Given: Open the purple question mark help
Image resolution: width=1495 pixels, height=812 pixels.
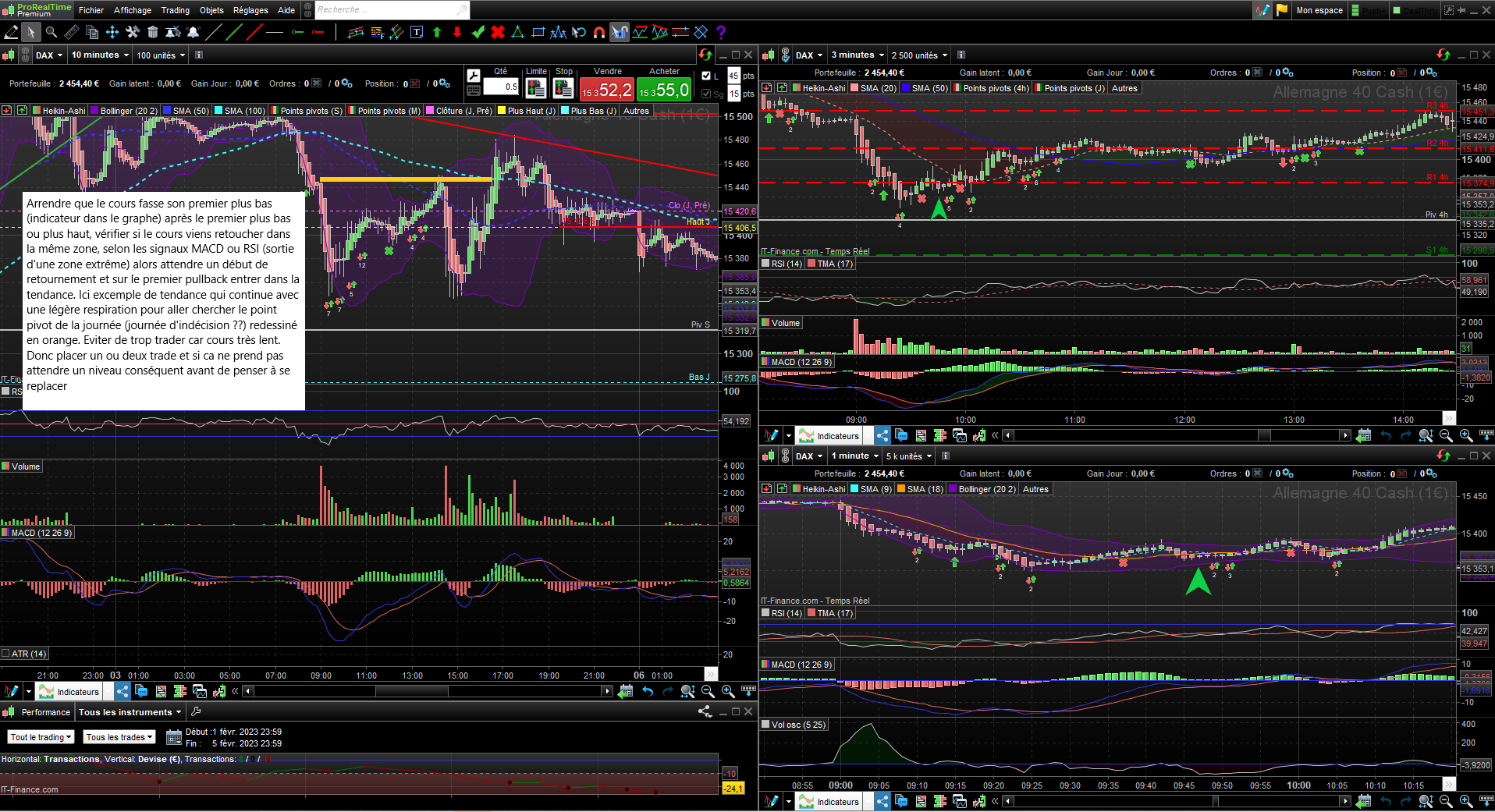Looking at the screenshot, I should pyautogui.click(x=721, y=32).
